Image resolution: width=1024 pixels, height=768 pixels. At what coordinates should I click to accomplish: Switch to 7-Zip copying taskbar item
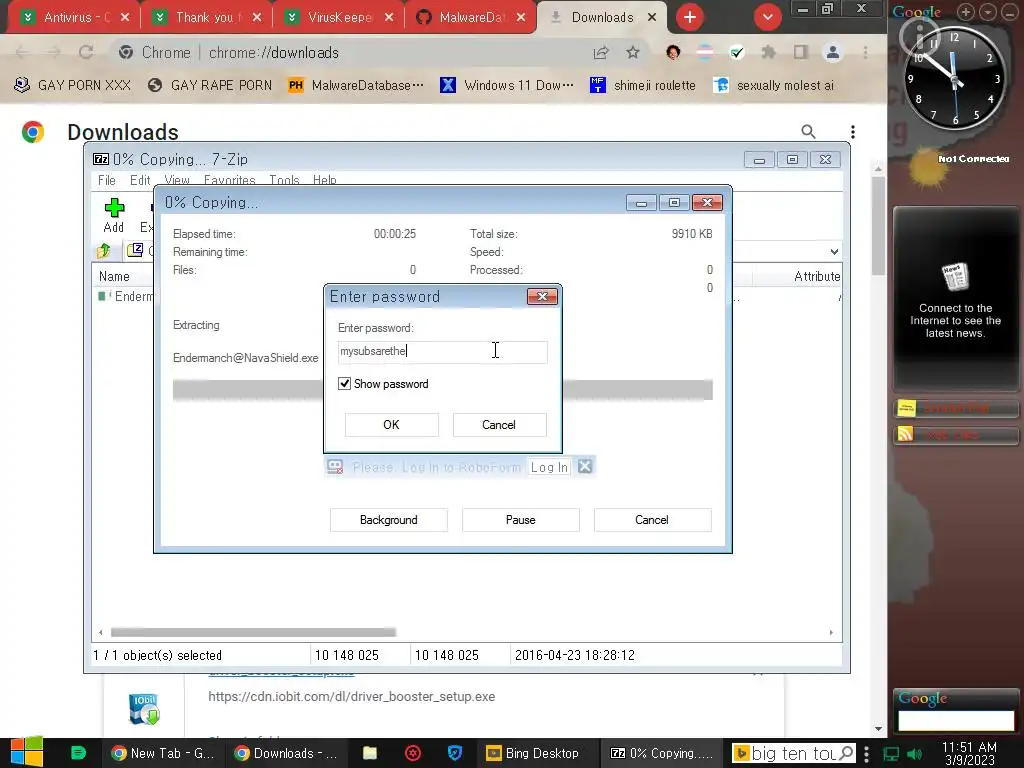pos(661,753)
